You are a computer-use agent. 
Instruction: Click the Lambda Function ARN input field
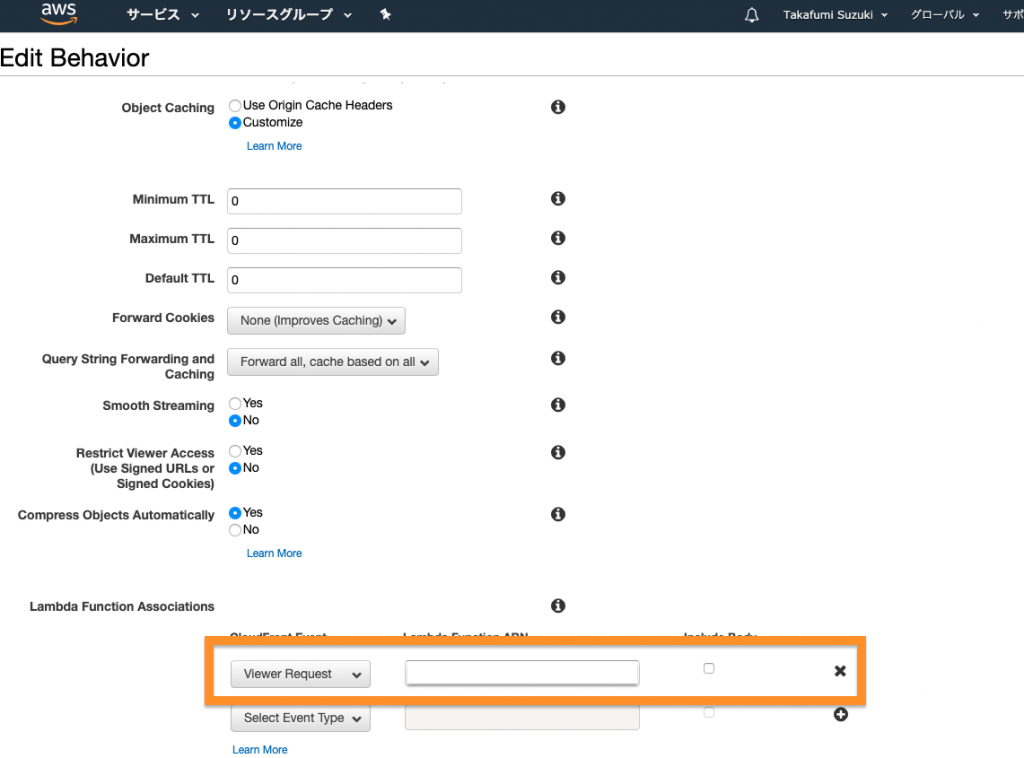(522, 673)
